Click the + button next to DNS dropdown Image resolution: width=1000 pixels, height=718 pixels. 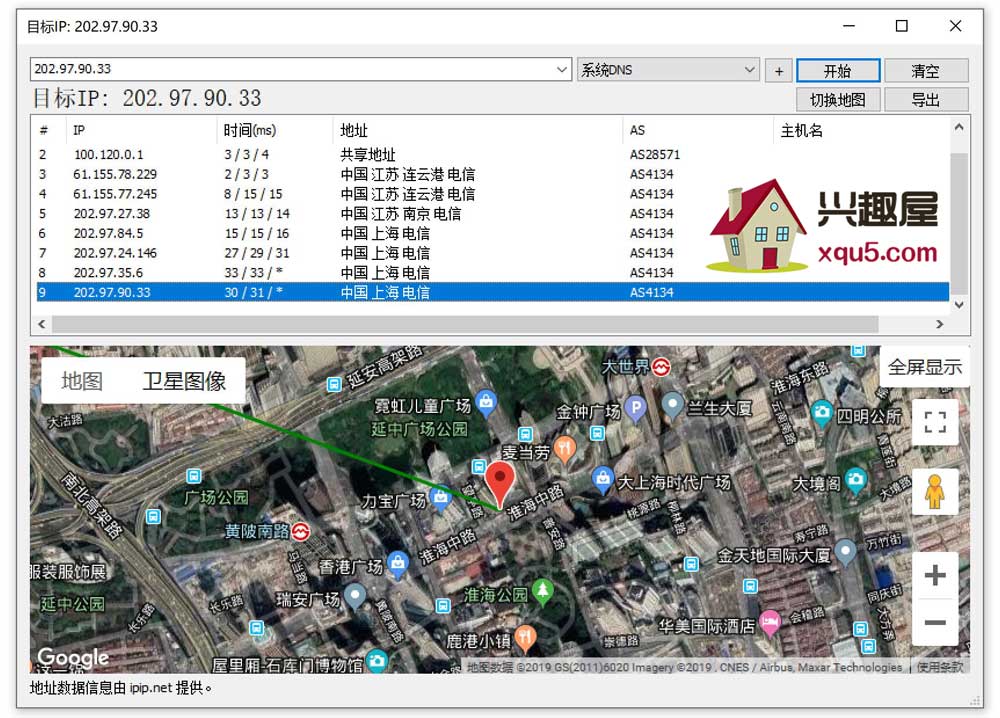coord(779,71)
